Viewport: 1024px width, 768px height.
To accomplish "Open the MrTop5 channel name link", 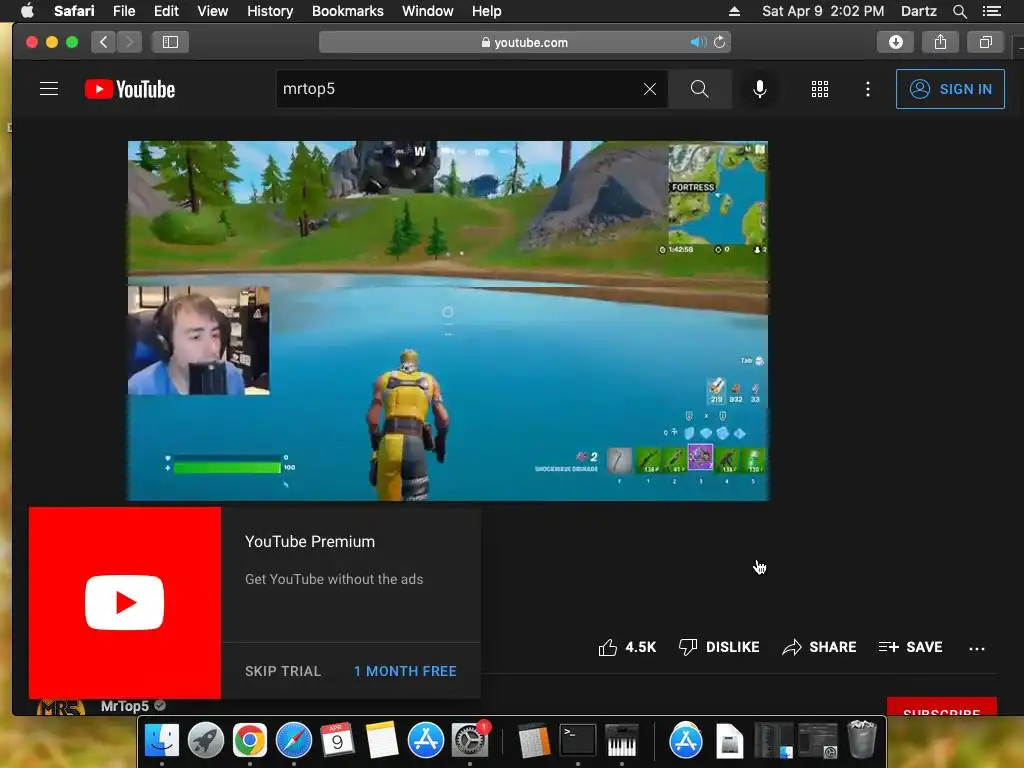I will click(125, 706).
